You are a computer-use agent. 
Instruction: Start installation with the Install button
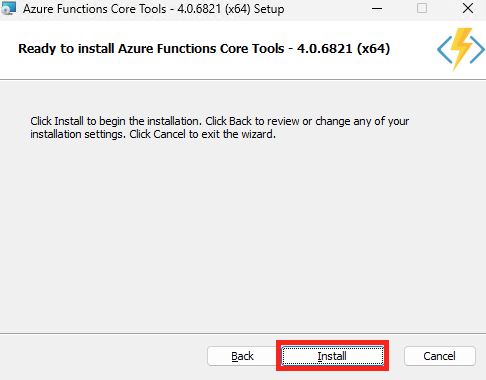click(x=332, y=356)
